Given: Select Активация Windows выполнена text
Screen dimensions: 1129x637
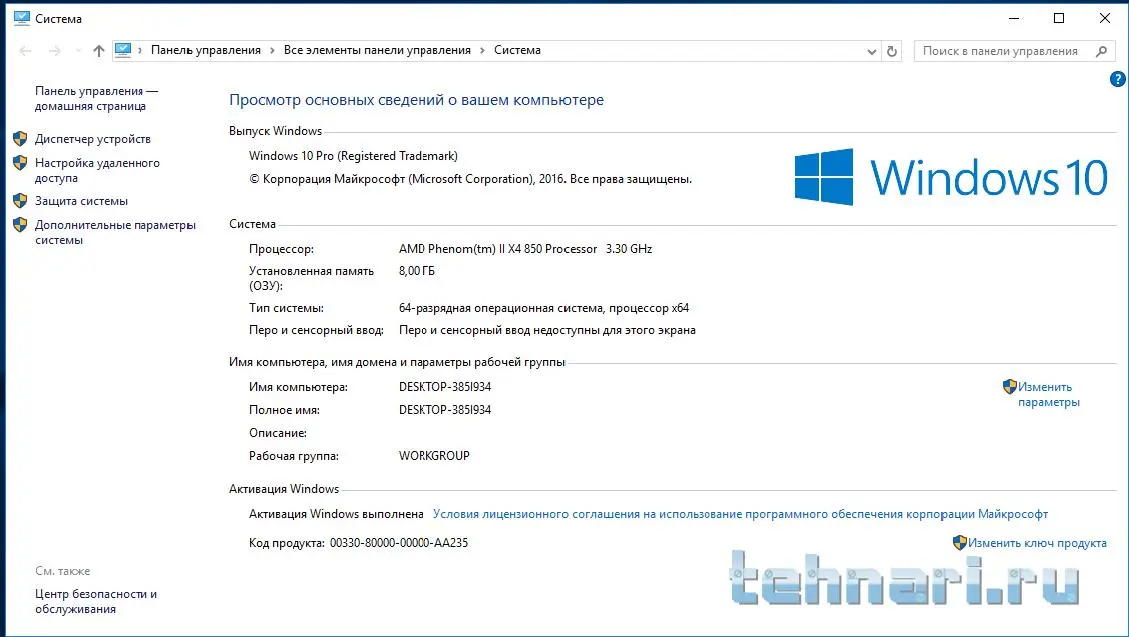Looking at the screenshot, I should click(336, 514).
